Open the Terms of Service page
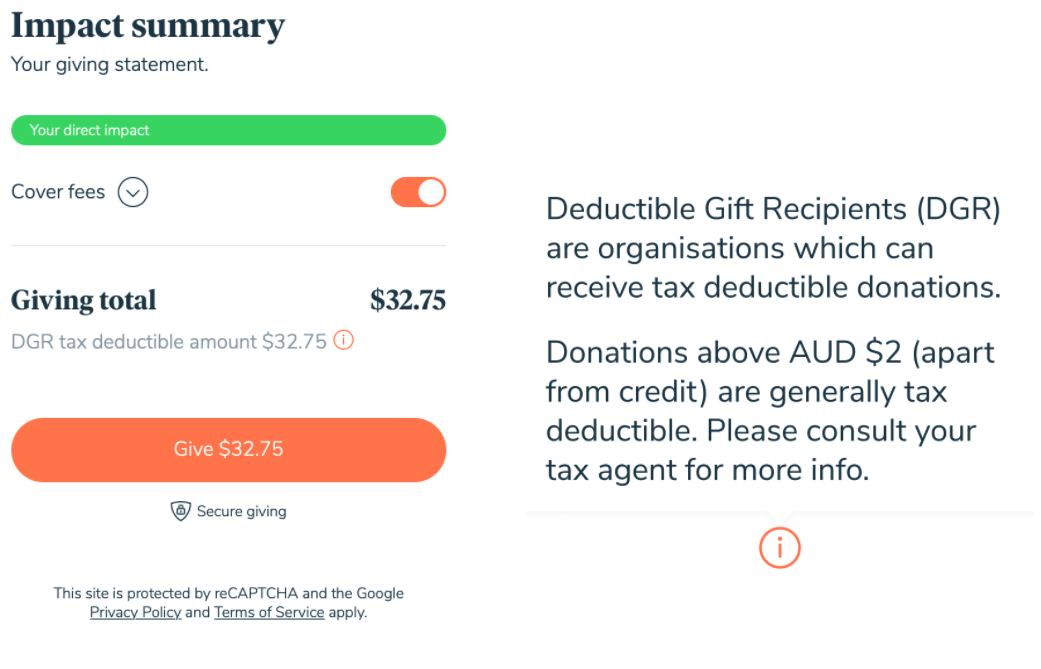The width and height of the screenshot is (1041, 669). (269, 612)
